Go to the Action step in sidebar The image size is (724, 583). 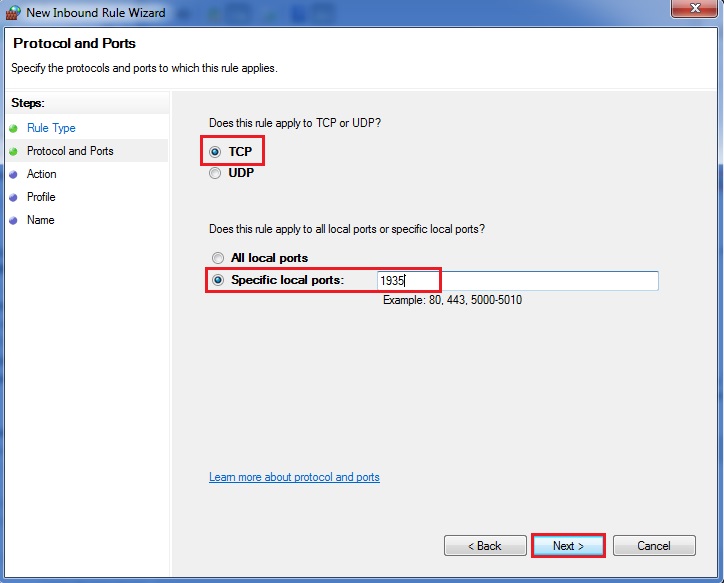[42, 174]
